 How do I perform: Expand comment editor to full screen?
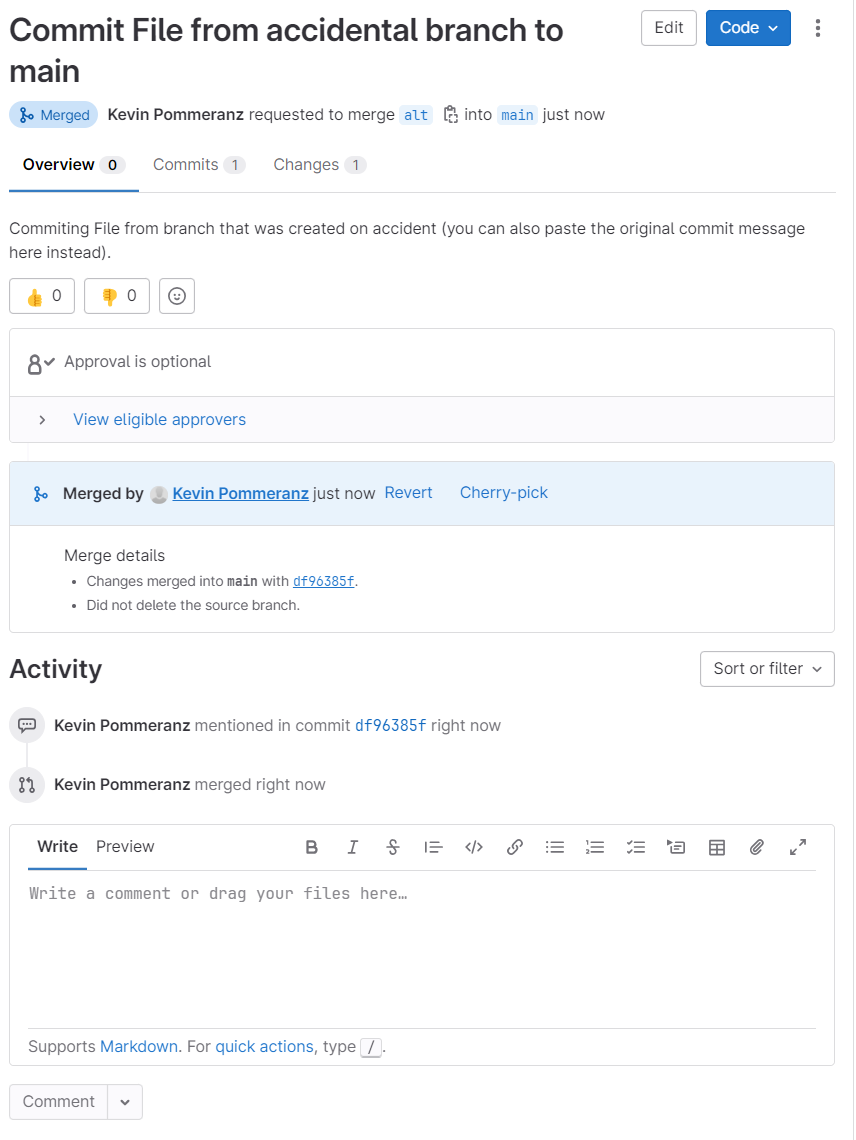(x=798, y=847)
